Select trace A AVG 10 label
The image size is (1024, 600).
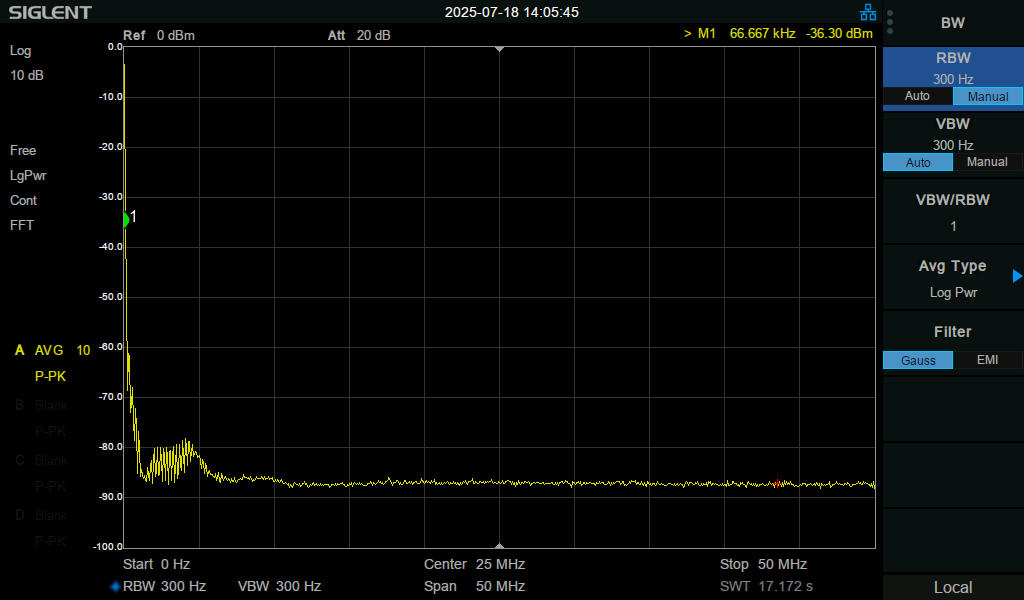tap(52, 351)
